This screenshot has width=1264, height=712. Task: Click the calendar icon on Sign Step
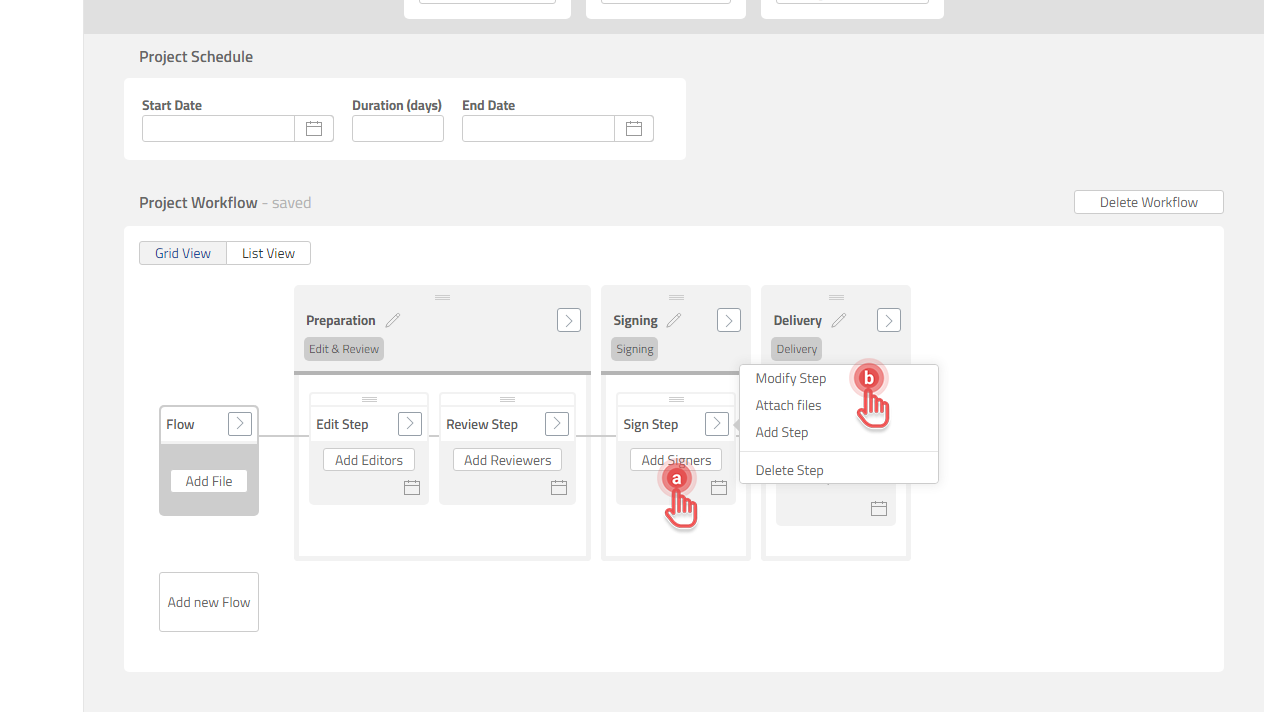[x=718, y=487]
